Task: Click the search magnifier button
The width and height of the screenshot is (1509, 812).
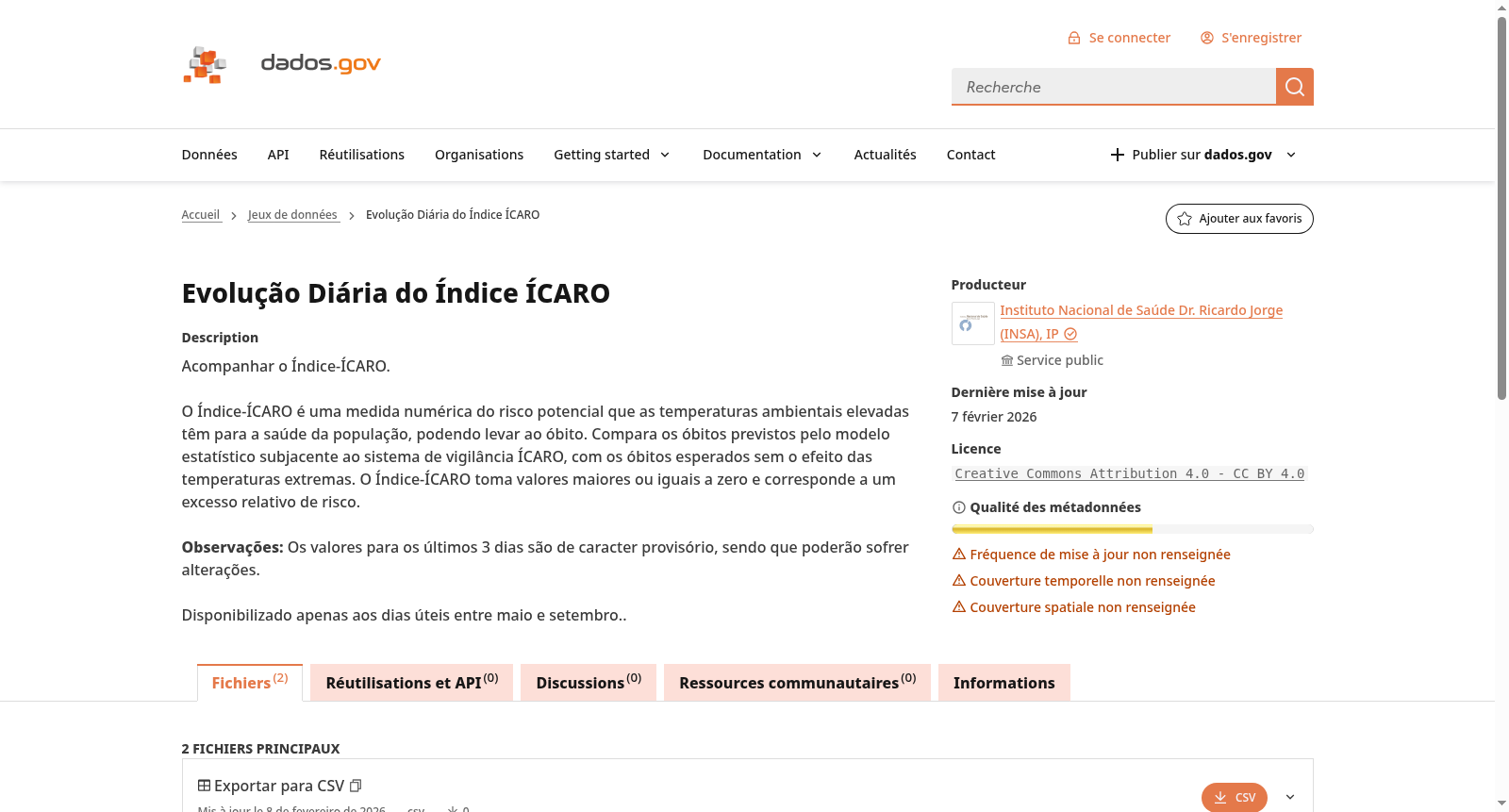Action: (x=1295, y=87)
